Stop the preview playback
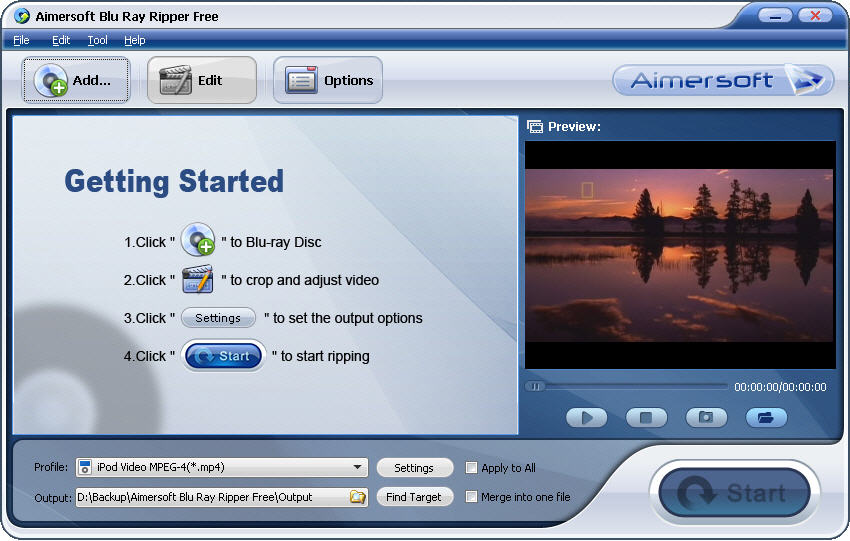The height and width of the screenshot is (541, 850). click(646, 417)
